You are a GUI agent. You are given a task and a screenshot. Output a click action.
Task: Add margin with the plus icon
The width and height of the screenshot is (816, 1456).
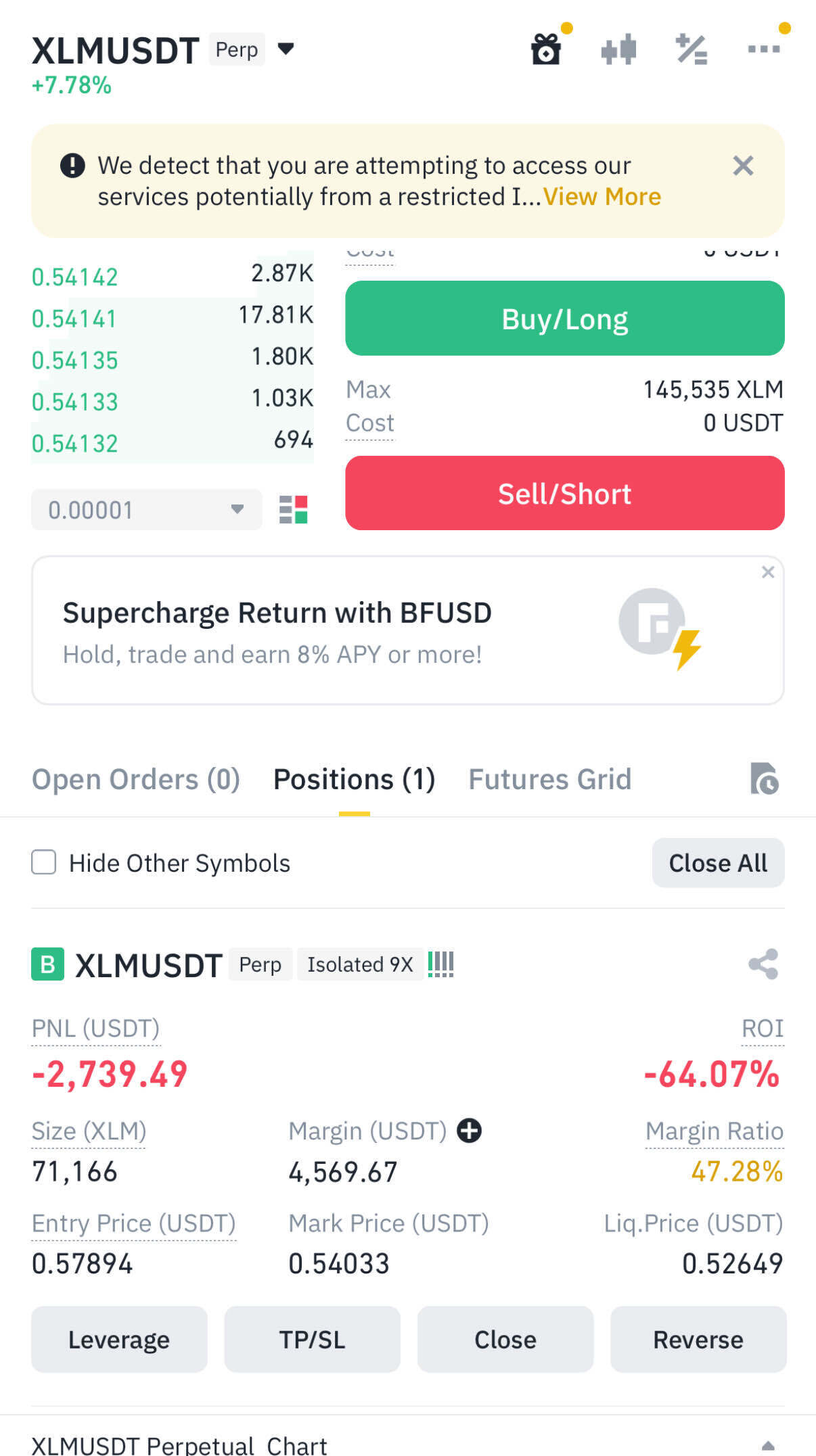[469, 1130]
